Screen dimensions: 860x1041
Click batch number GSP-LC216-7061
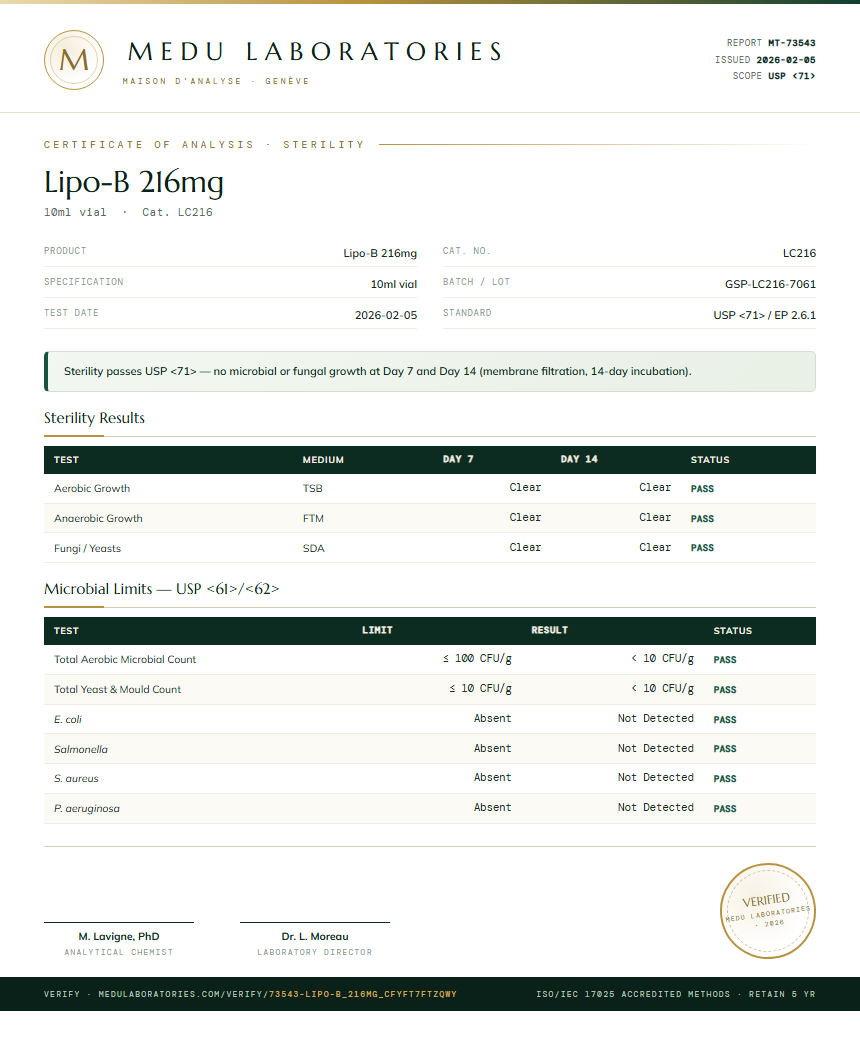click(770, 284)
